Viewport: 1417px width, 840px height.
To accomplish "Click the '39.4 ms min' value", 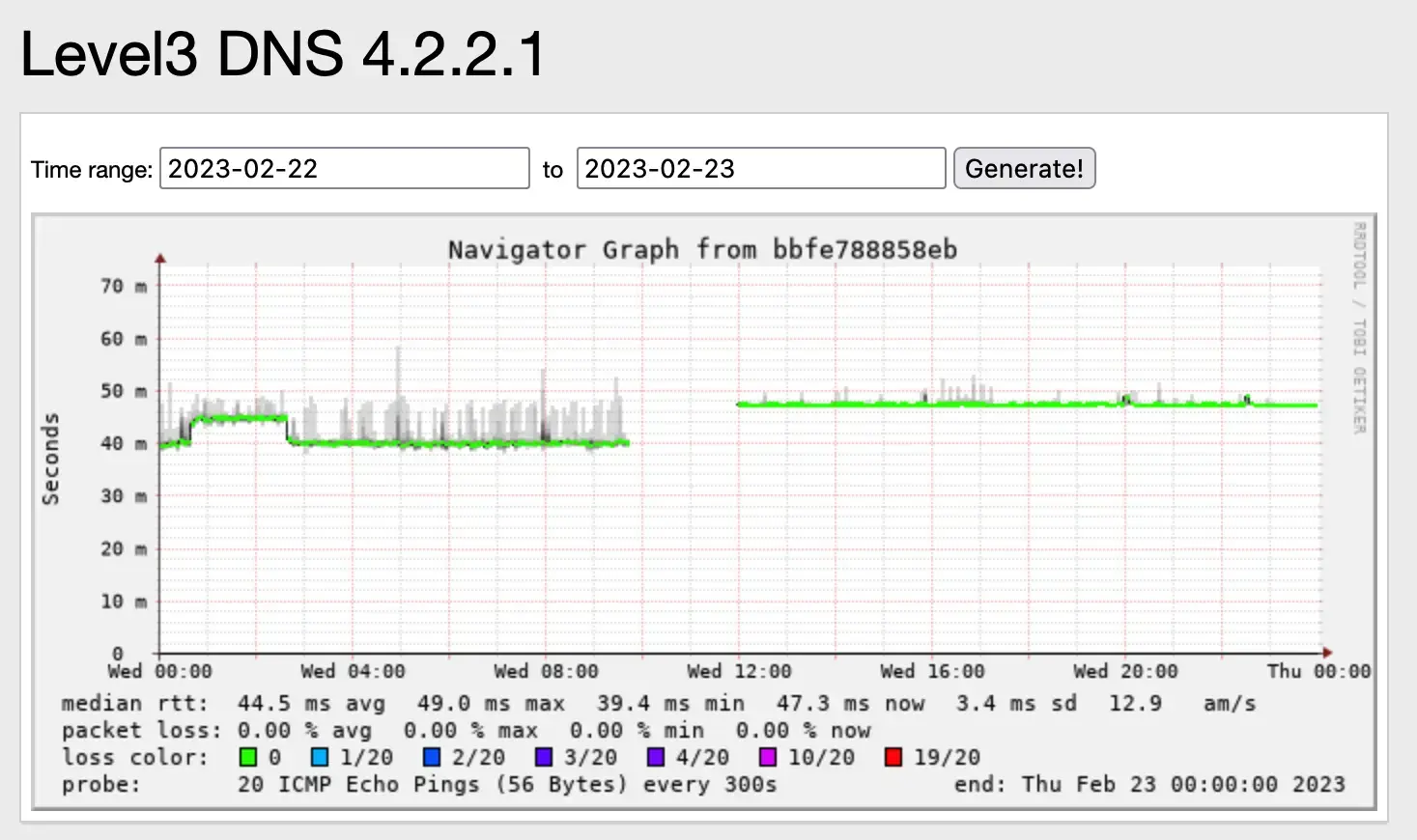I will pos(670,704).
